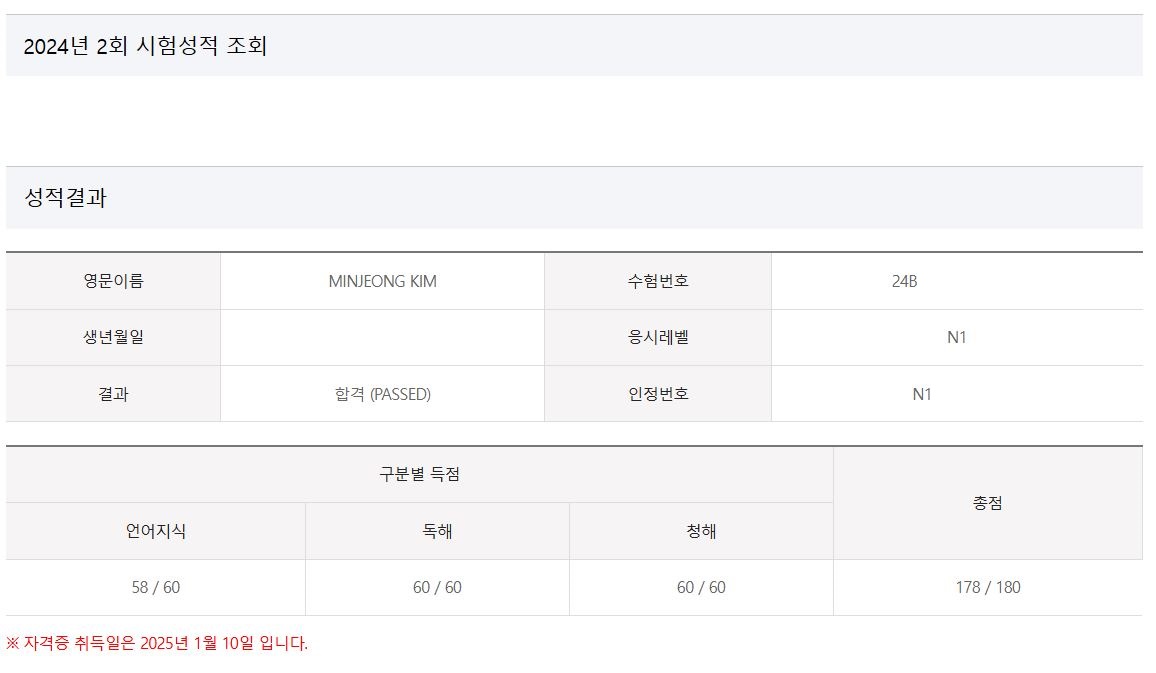Click the 결과 label cell
The width and height of the screenshot is (1156, 673).
tap(113, 394)
